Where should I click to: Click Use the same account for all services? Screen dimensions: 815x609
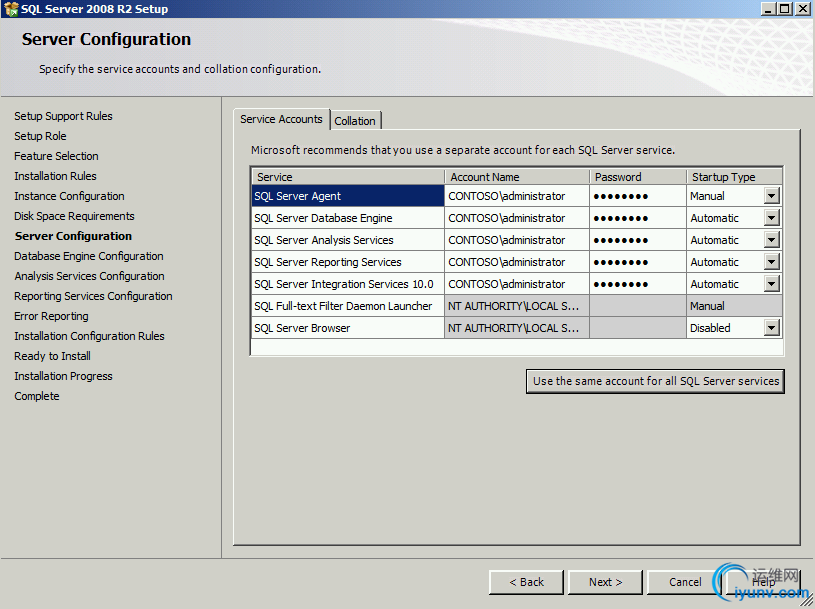655,381
